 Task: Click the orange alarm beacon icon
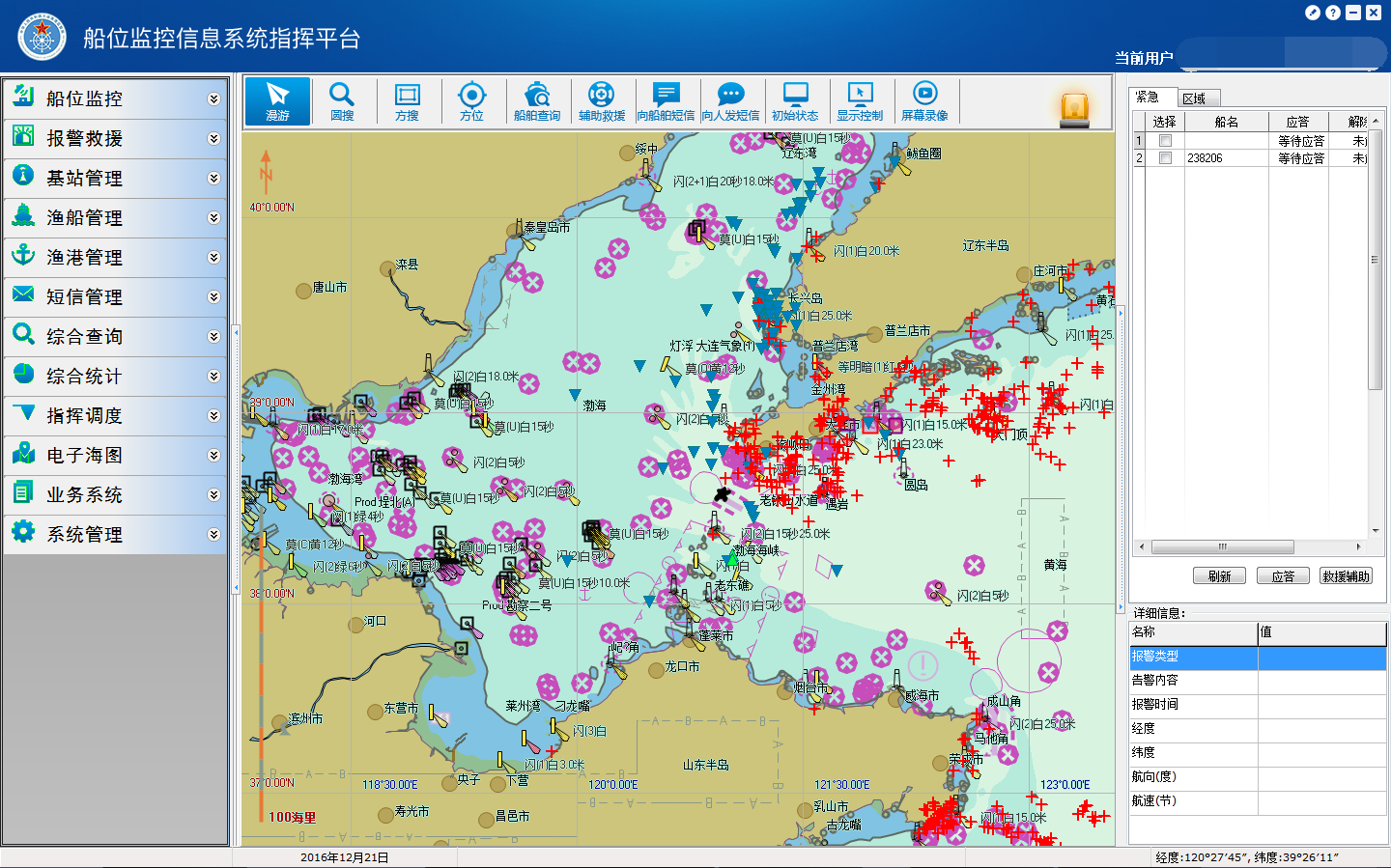click(1074, 108)
